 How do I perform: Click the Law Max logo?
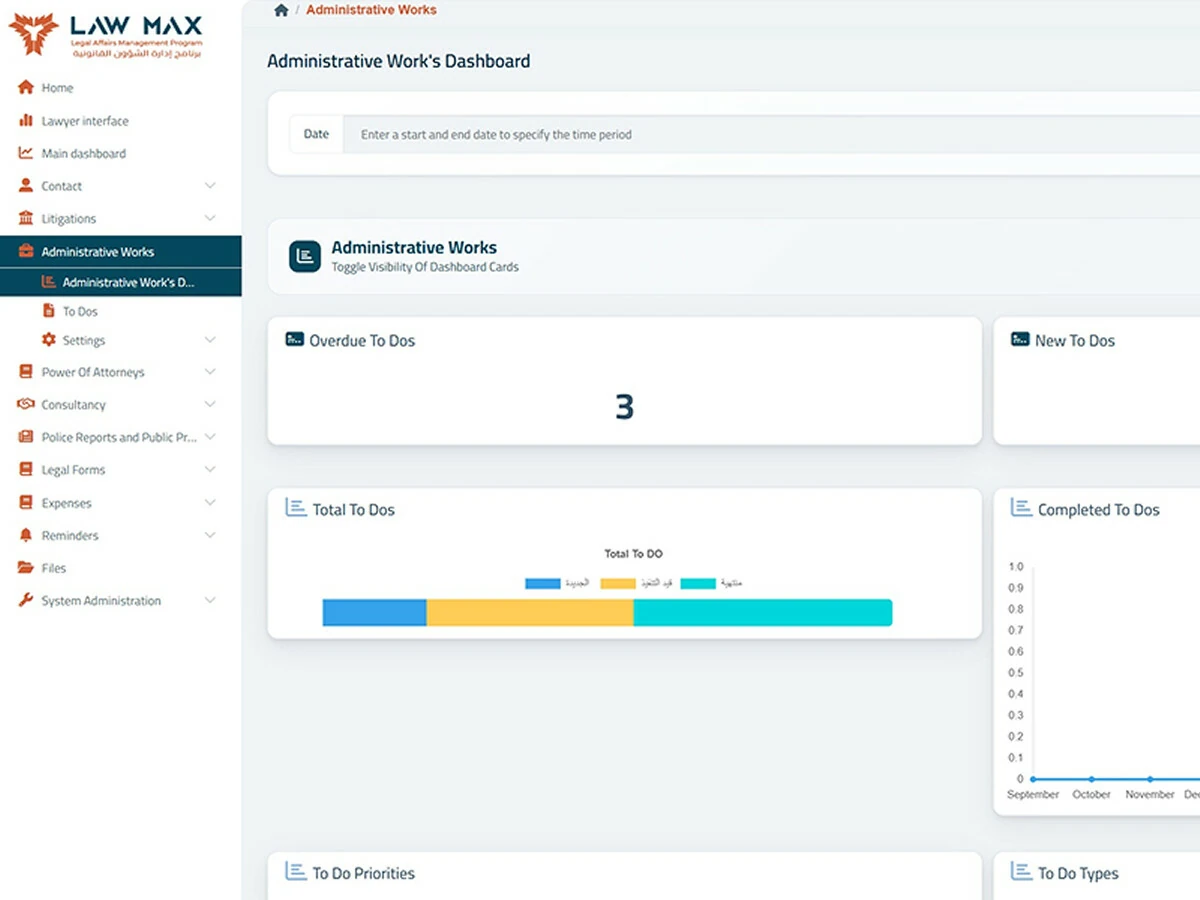[x=106, y=35]
